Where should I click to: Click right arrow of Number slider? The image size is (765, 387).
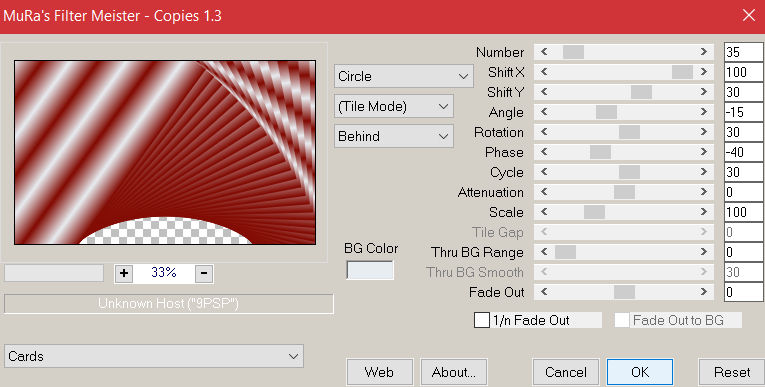[704, 52]
